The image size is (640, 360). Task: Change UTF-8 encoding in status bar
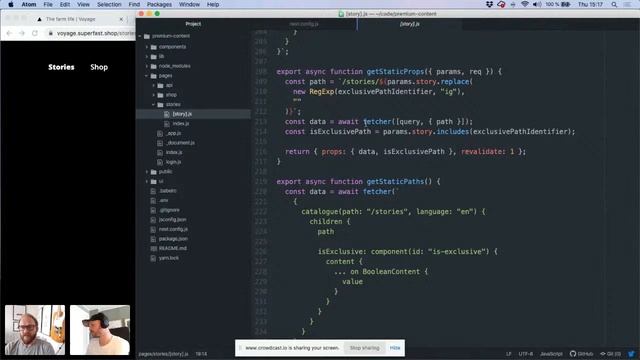coord(526,354)
